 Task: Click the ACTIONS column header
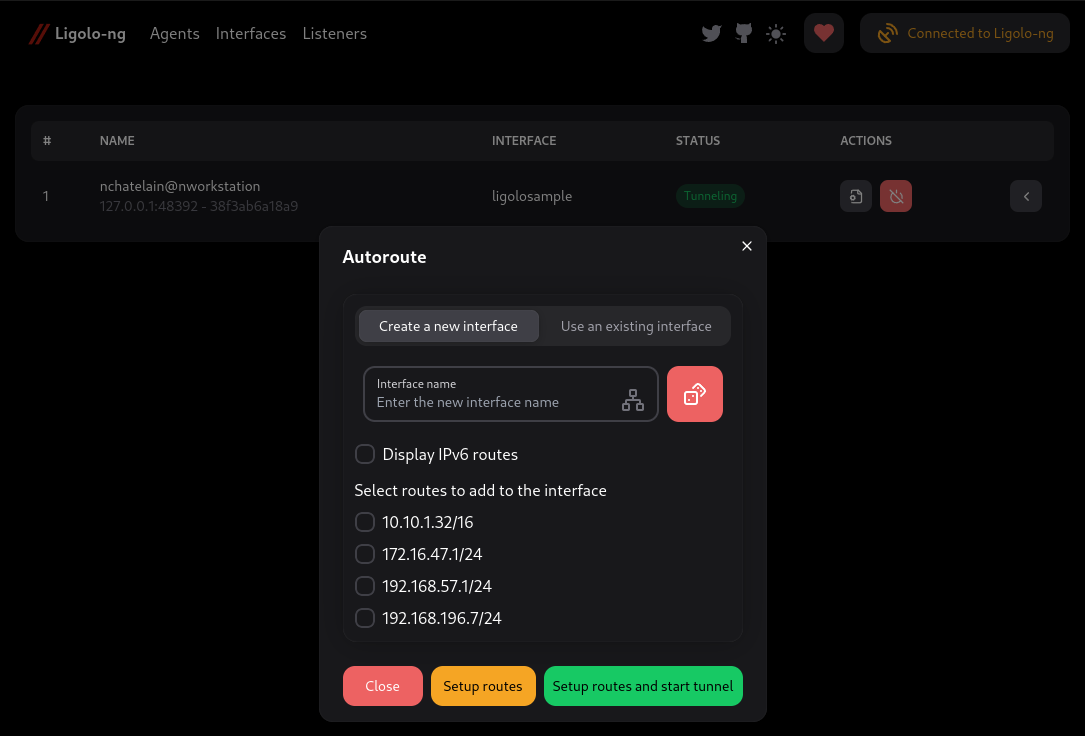(866, 140)
